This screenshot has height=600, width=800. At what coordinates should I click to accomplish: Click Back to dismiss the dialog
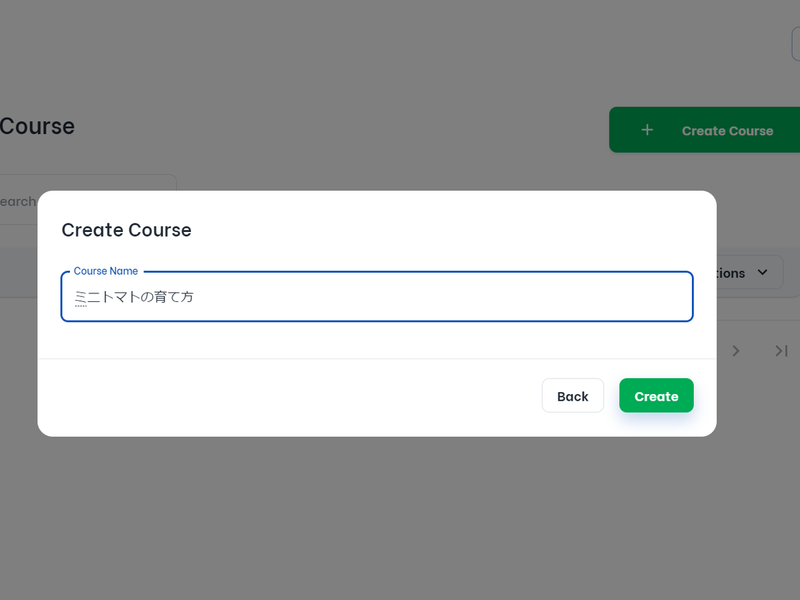572,395
